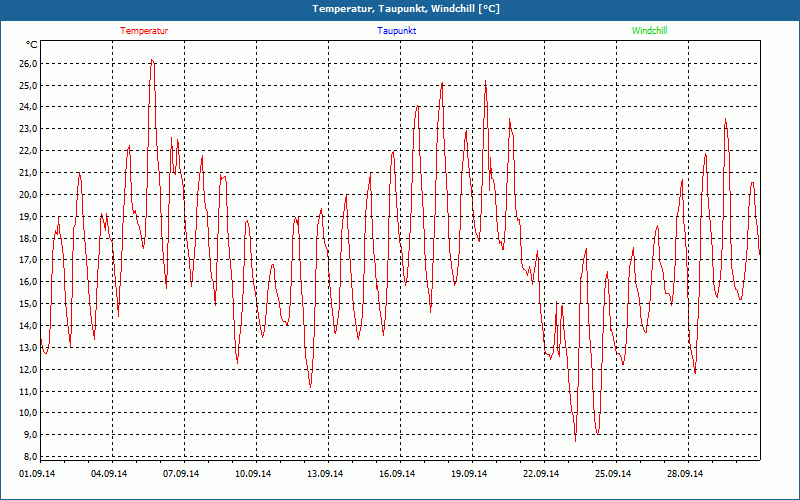This screenshot has width=800, height=500.
Task: Click the 9,0 y-axis label
Action: pos(30,435)
